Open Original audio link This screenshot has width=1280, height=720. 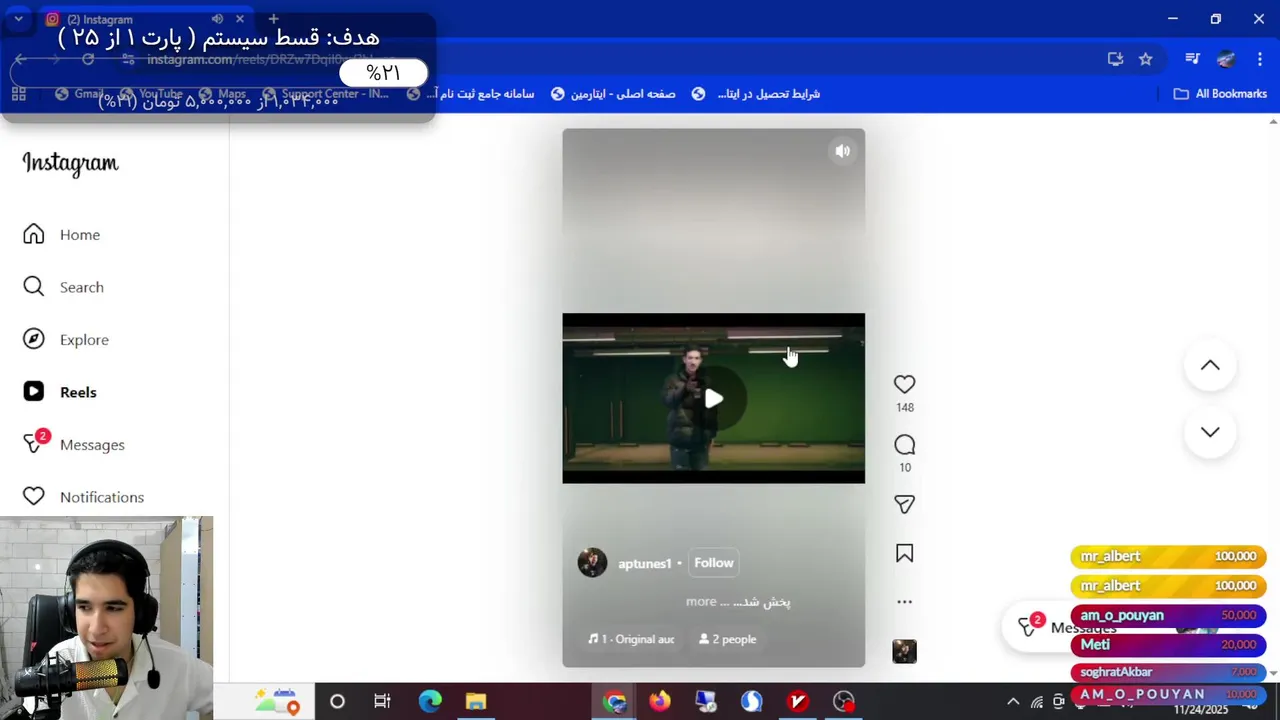631,639
